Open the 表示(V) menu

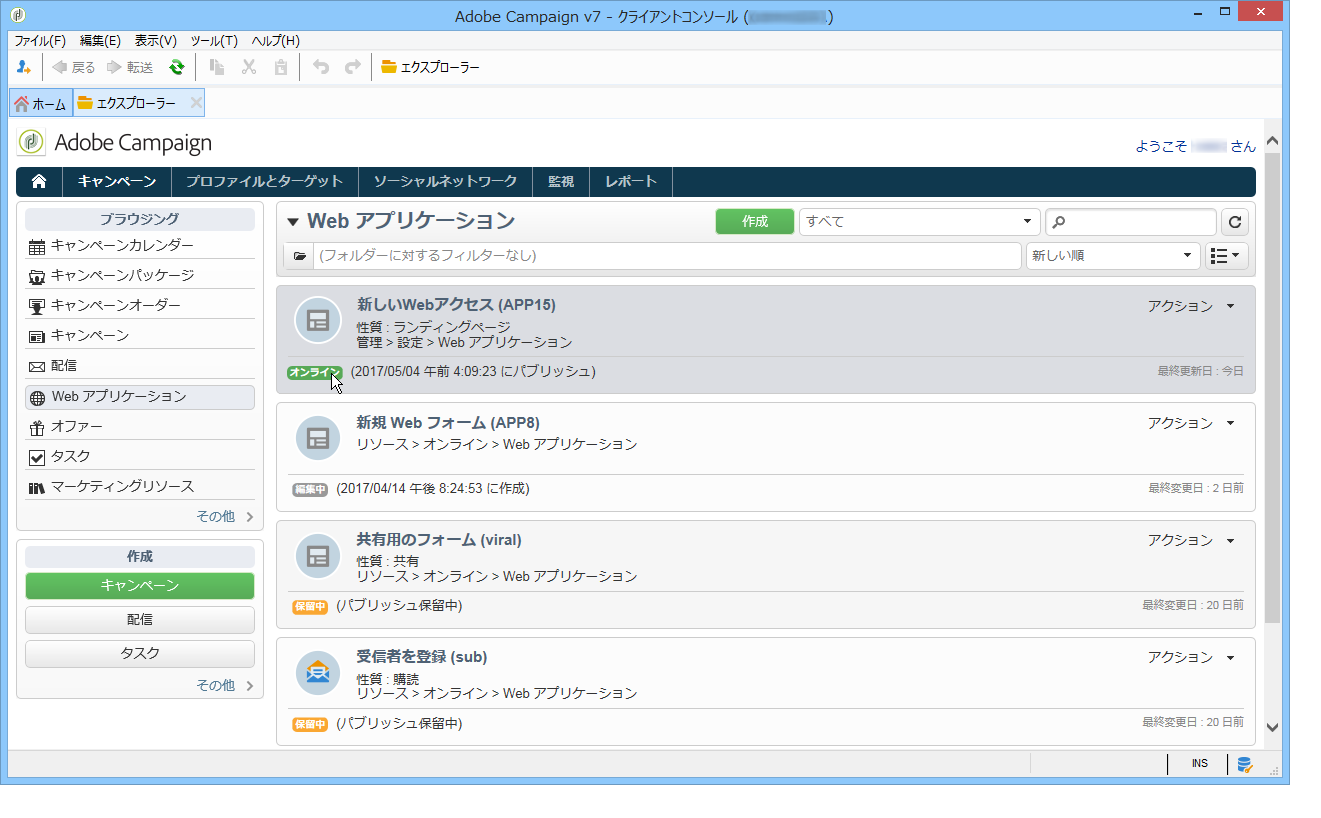tap(156, 41)
